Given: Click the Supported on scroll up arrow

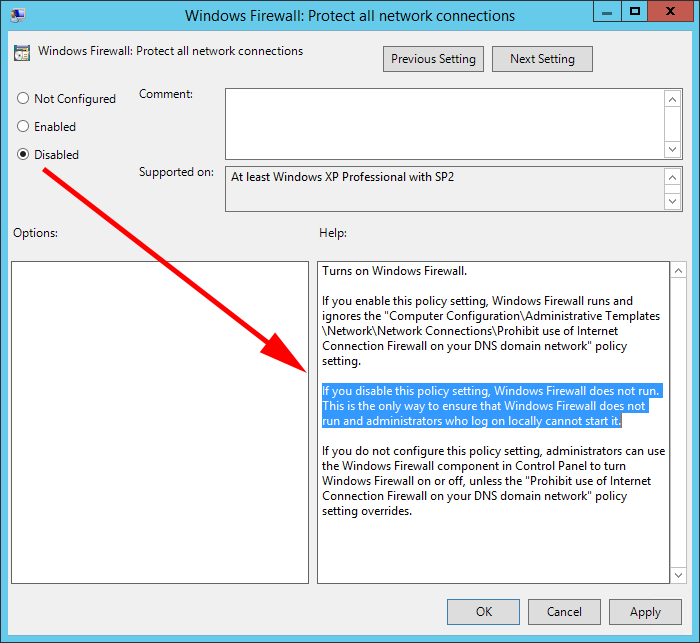Looking at the screenshot, I should pos(673,177).
